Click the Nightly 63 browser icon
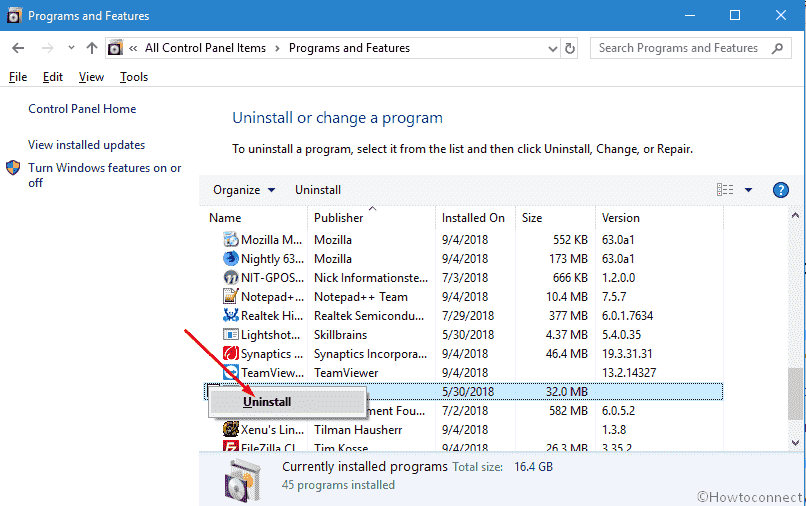 [x=231, y=259]
